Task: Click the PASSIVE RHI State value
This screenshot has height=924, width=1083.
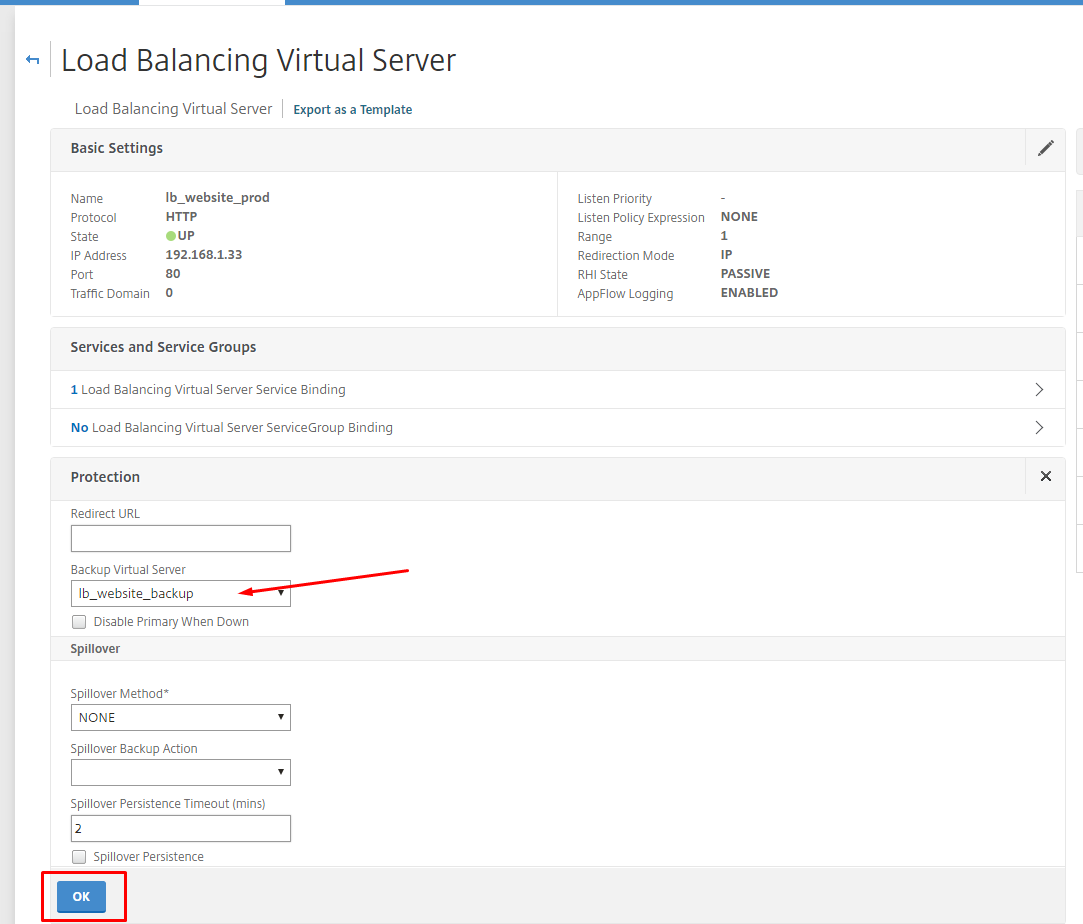Action: click(x=745, y=273)
